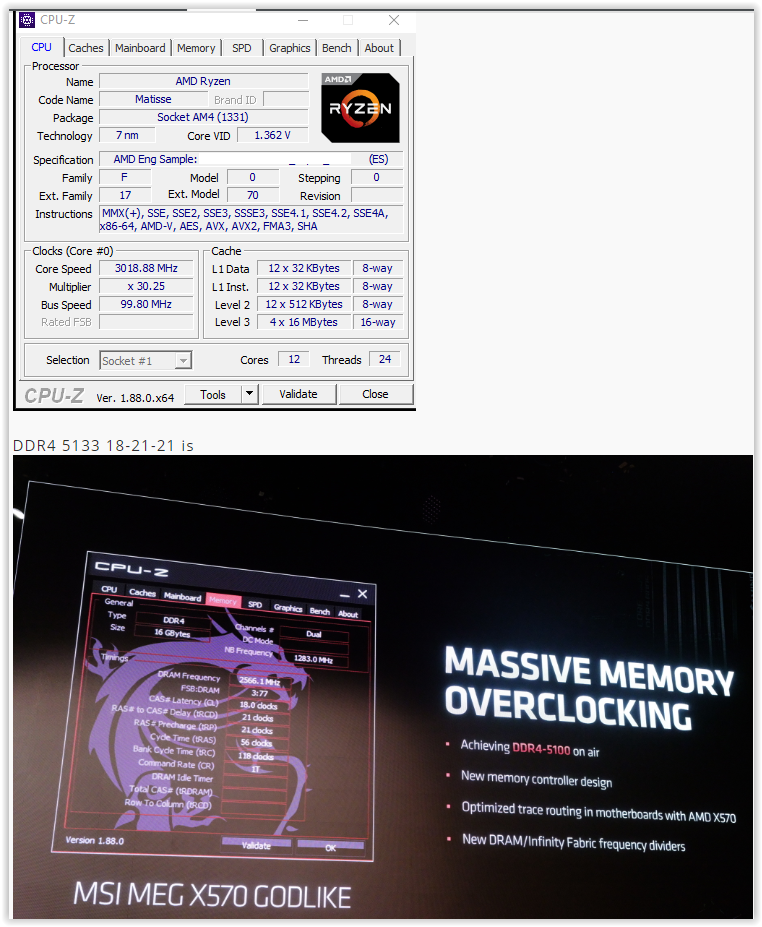This screenshot has height=927, width=762.
Task: Click the DRAM Frequency value 2566.1 MHz
Action: pyautogui.click(x=260, y=681)
